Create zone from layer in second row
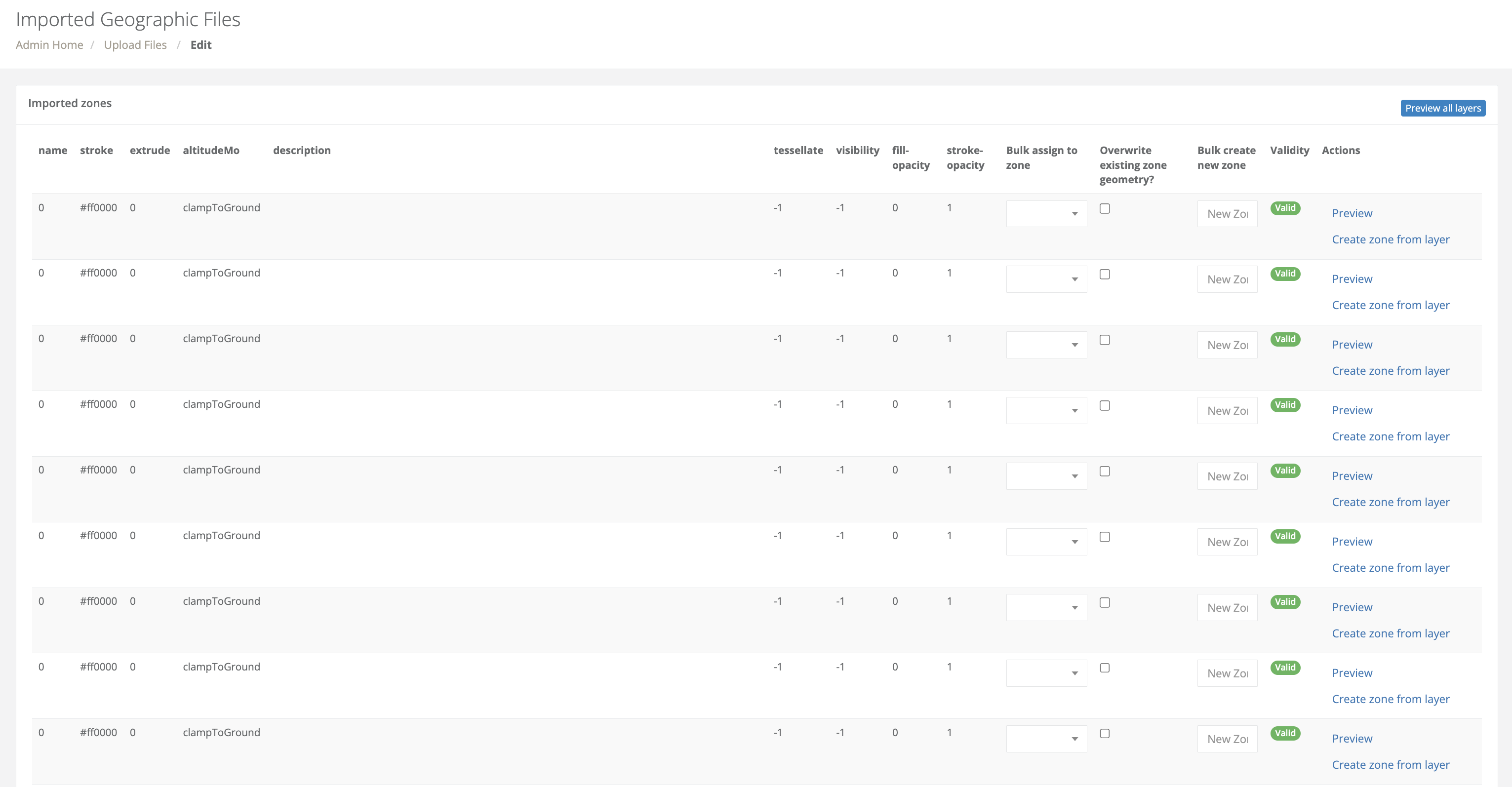This screenshot has height=787, width=1512. tap(1390, 305)
